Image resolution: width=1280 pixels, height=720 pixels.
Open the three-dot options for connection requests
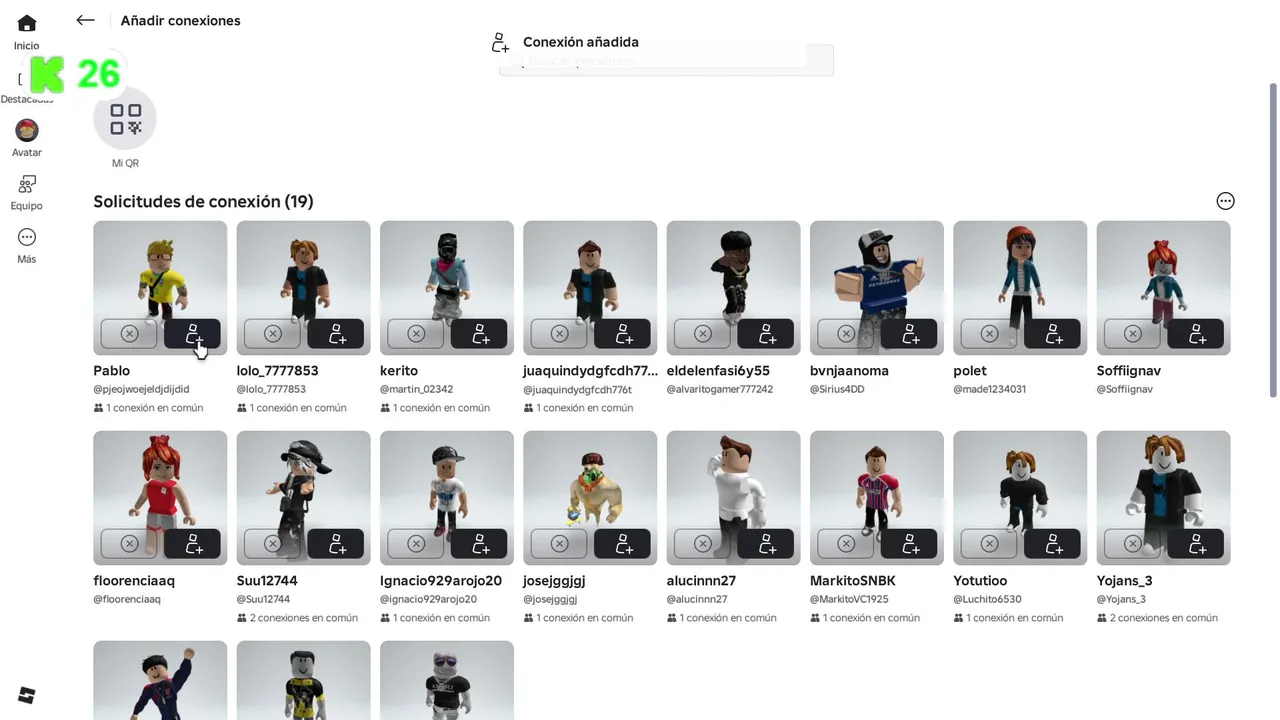tap(1225, 201)
